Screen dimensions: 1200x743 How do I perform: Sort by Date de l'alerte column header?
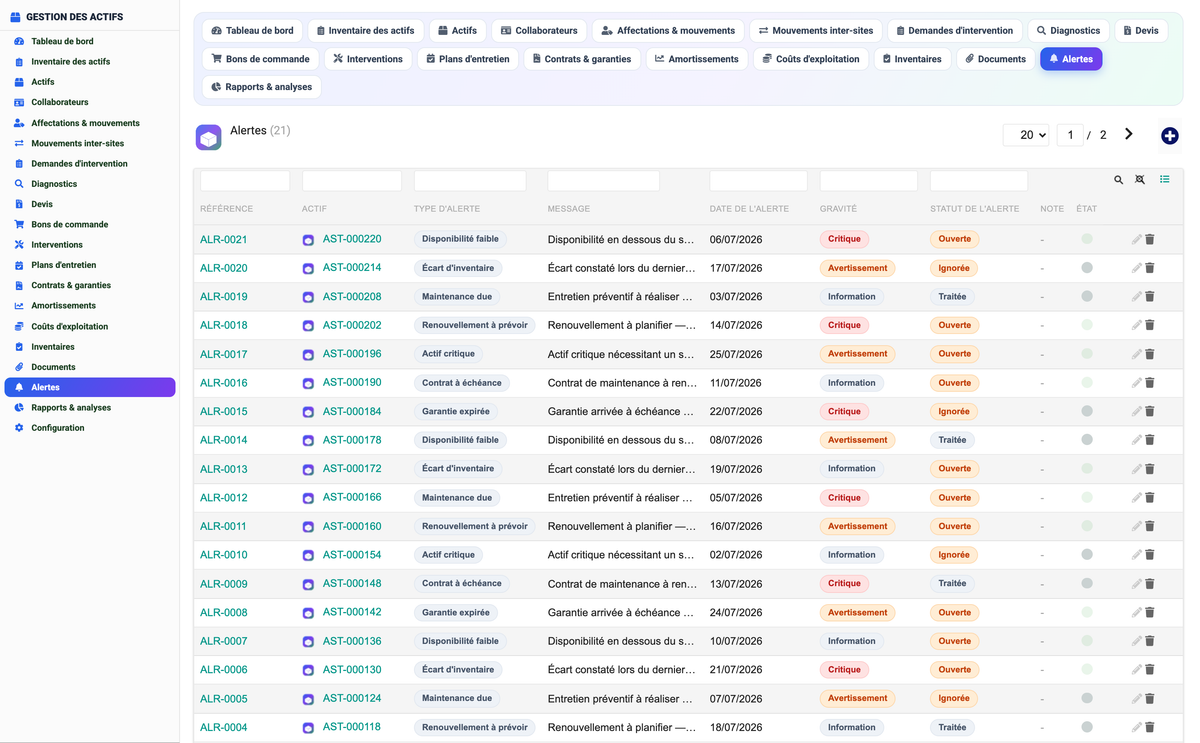tap(749, 209)
